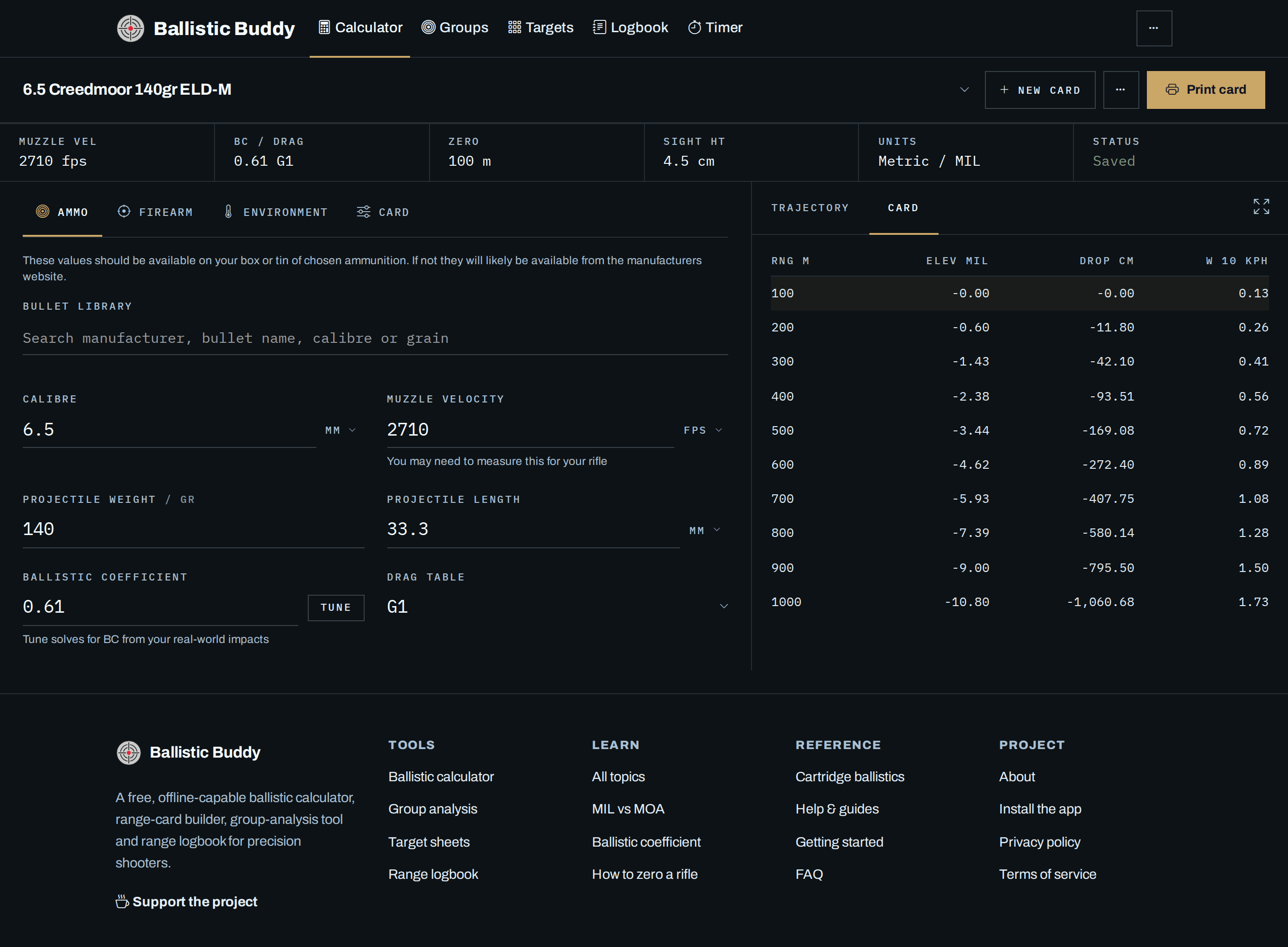Click the footer Ballistic Buddy logo icon
The width and height of the screenshot is (1288, 947).
click(128, 753)
